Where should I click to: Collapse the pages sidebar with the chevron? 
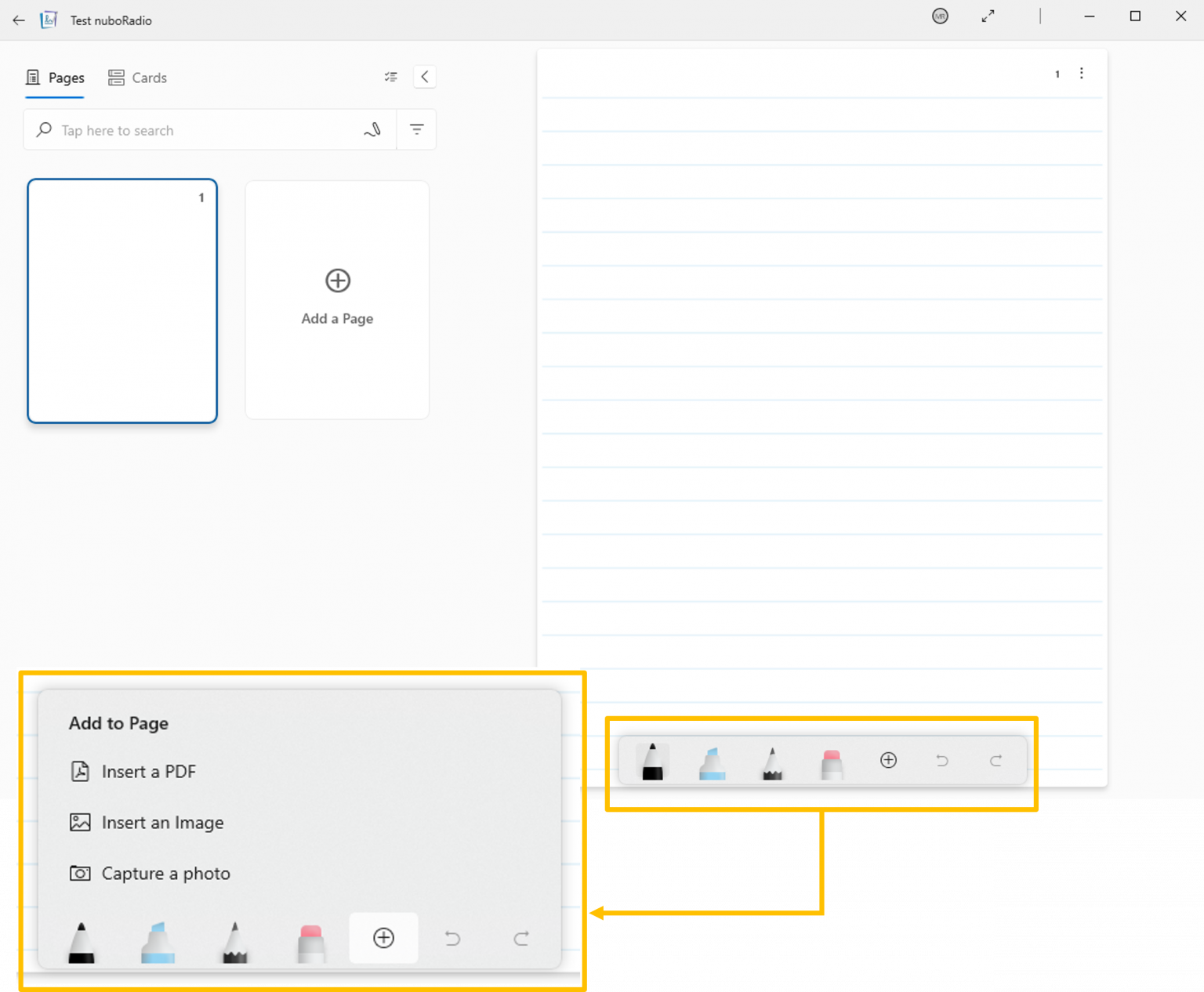coord(424,76)
